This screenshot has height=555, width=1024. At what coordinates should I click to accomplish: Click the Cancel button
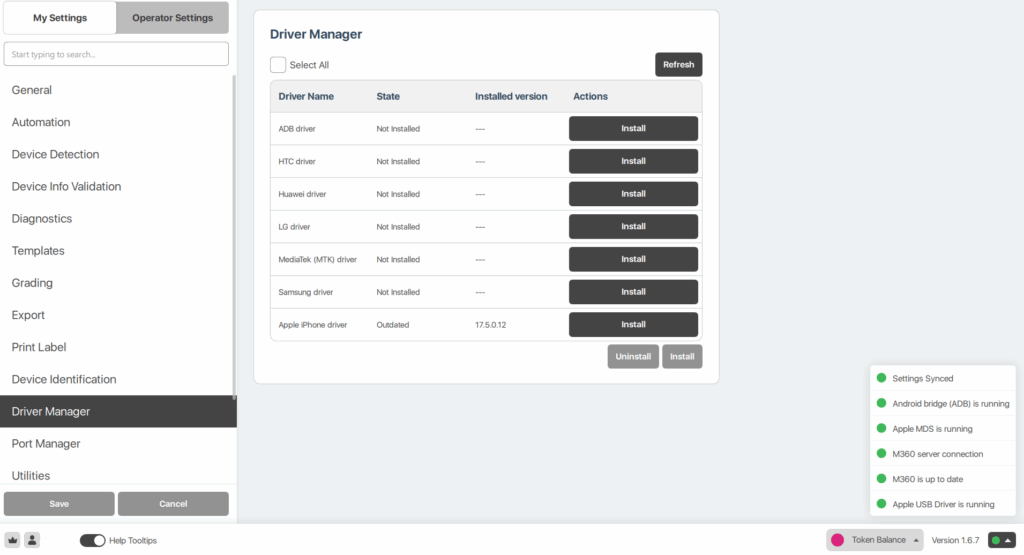(x=173, y=504)
